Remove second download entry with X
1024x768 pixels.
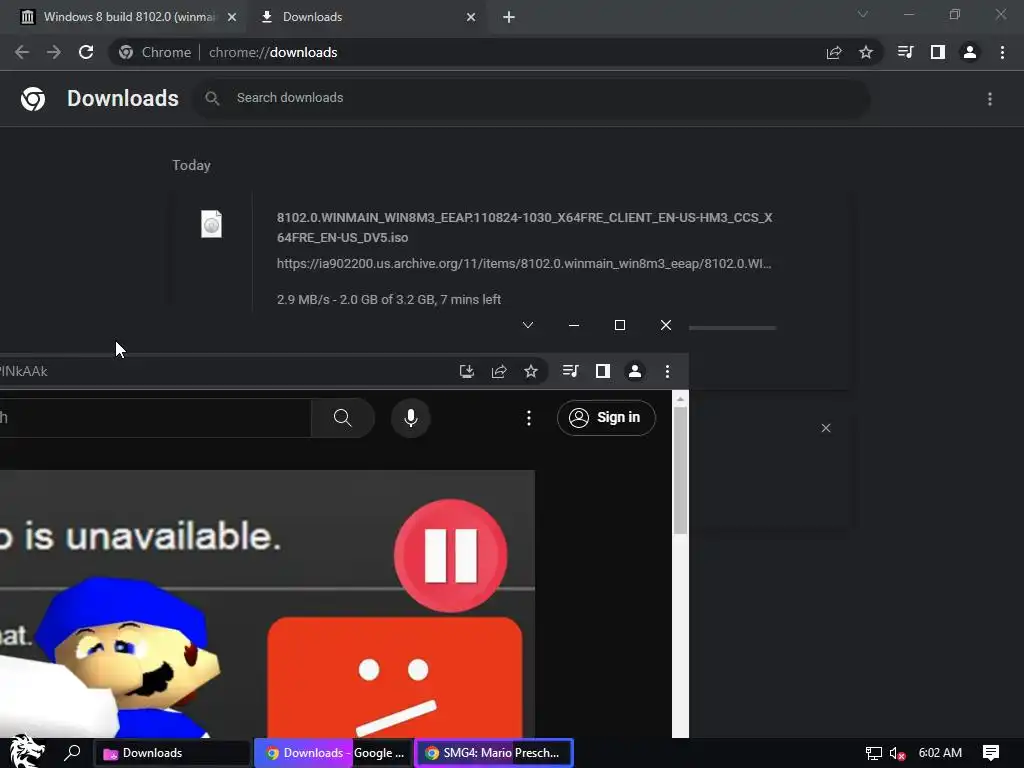click(x=826, y=428)
